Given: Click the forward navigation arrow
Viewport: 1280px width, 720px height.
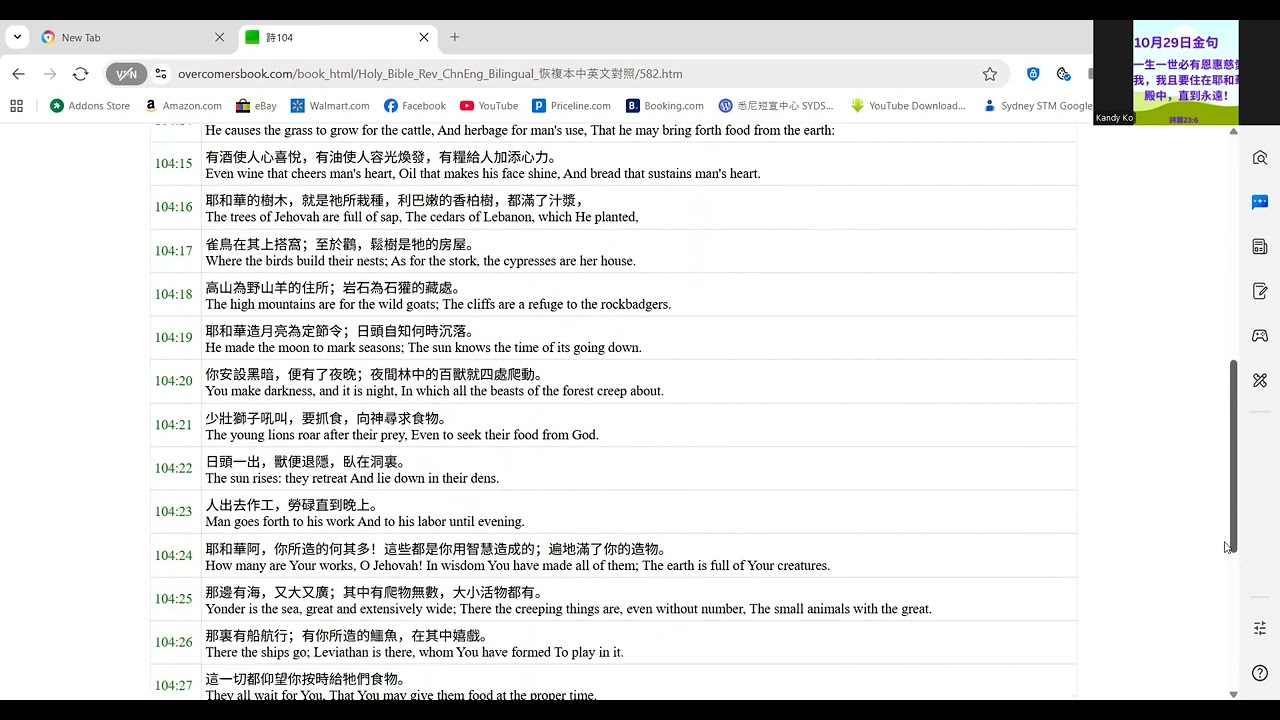Looking at the screenshot, I should (49, 74).
